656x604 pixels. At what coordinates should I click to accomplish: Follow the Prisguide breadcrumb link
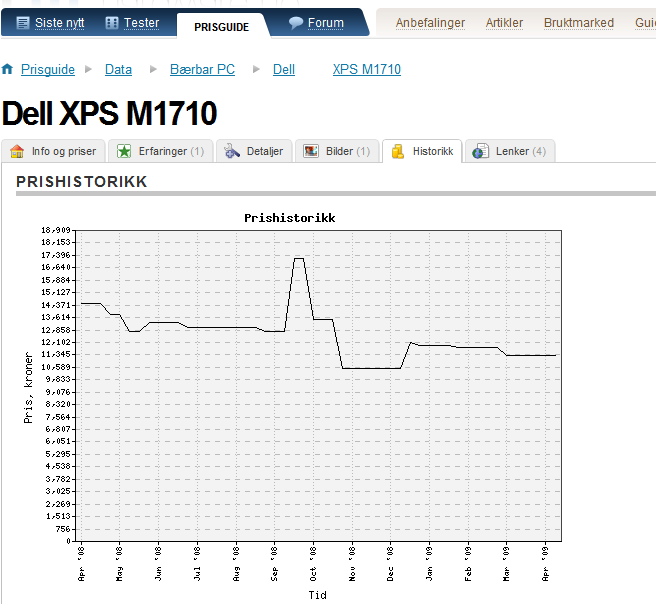click(x=48, y=69)
